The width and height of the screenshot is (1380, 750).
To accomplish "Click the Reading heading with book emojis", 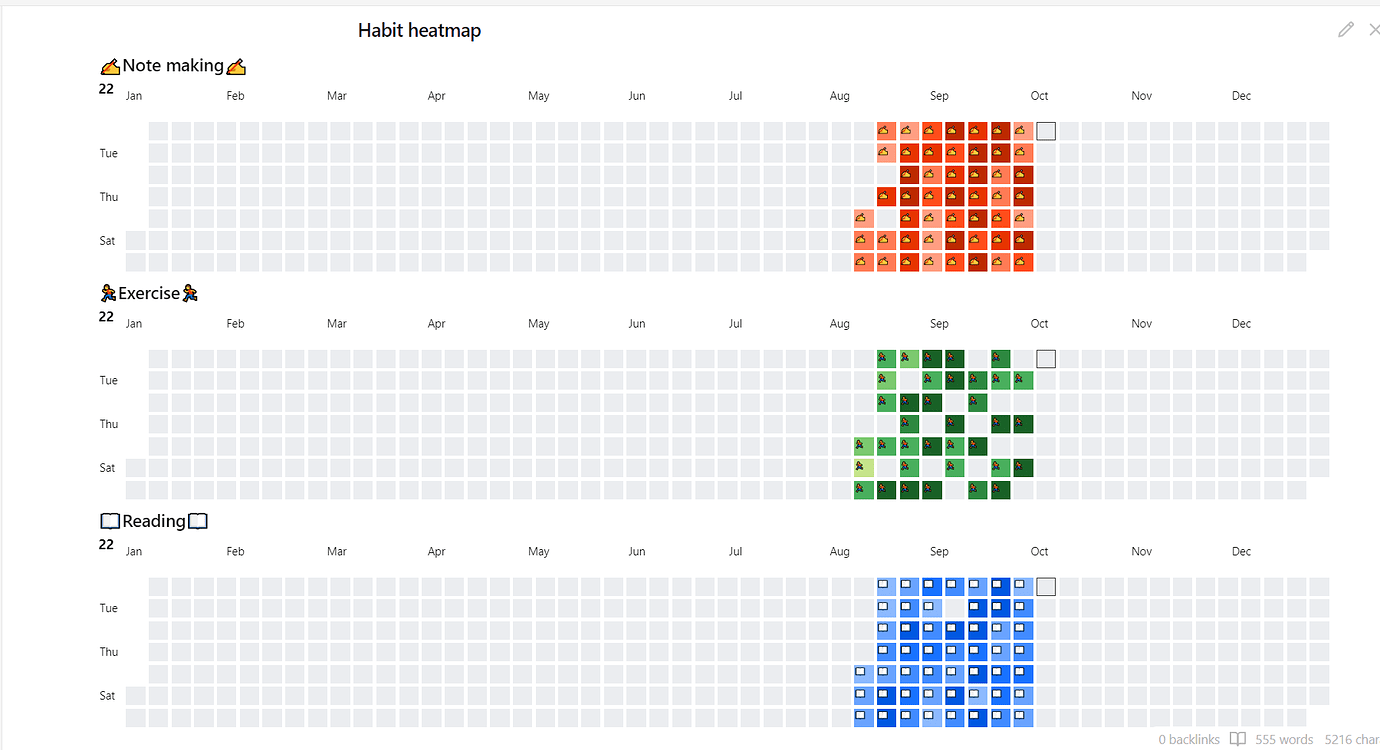I will [x=154, y=521].
